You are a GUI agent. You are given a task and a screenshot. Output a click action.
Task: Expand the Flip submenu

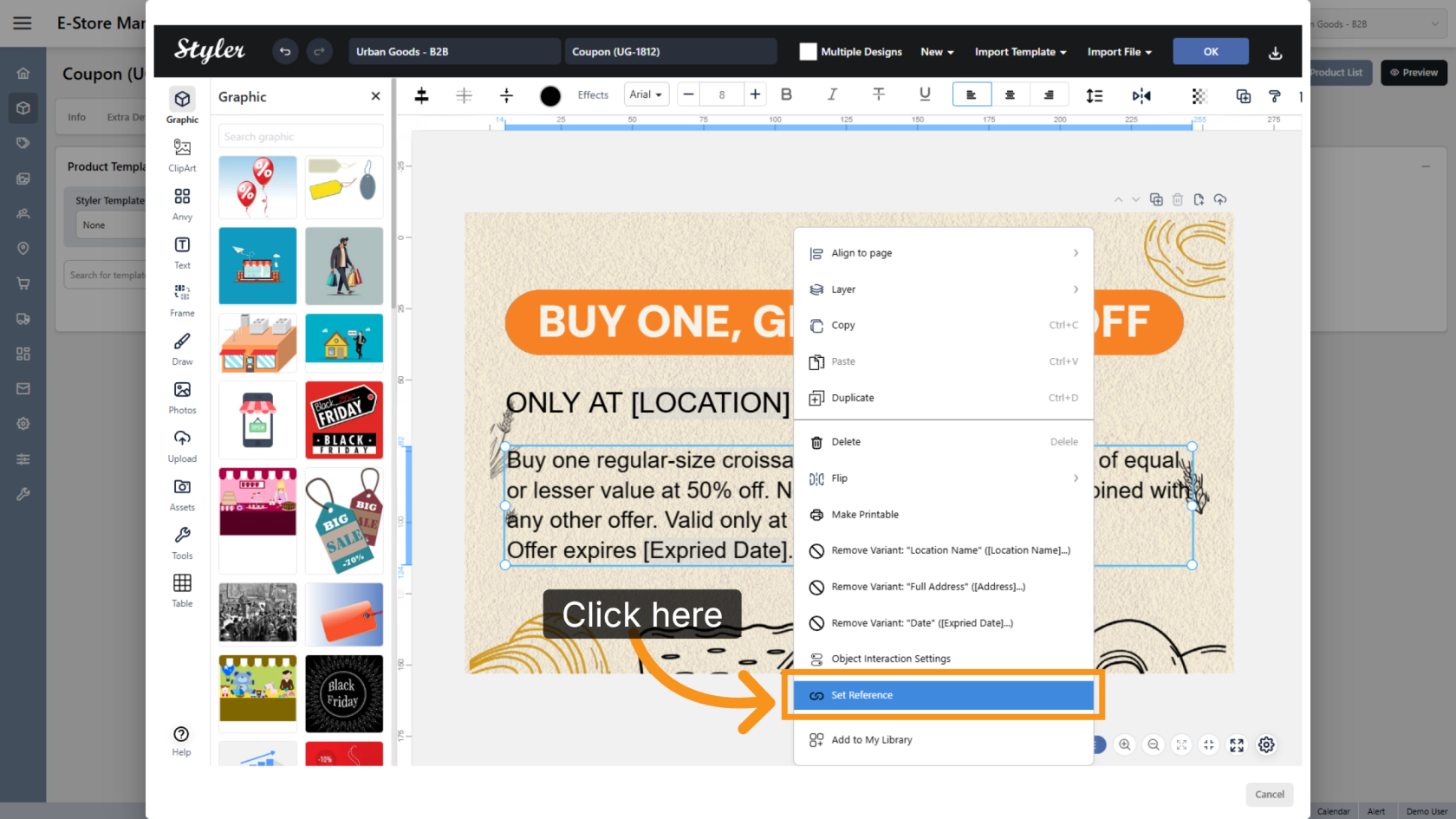tap(944, 478)
